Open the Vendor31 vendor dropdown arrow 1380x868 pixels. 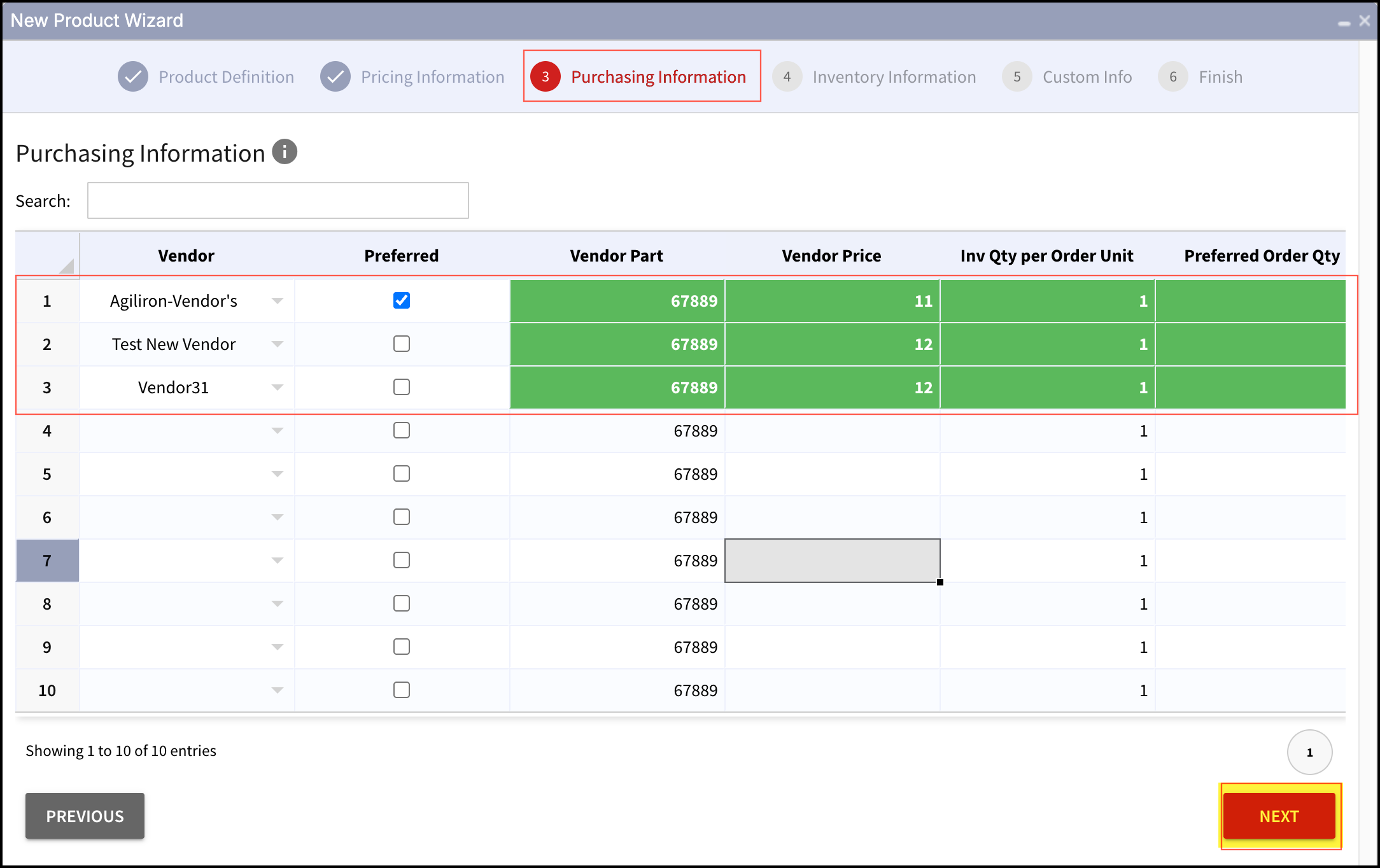278,388
